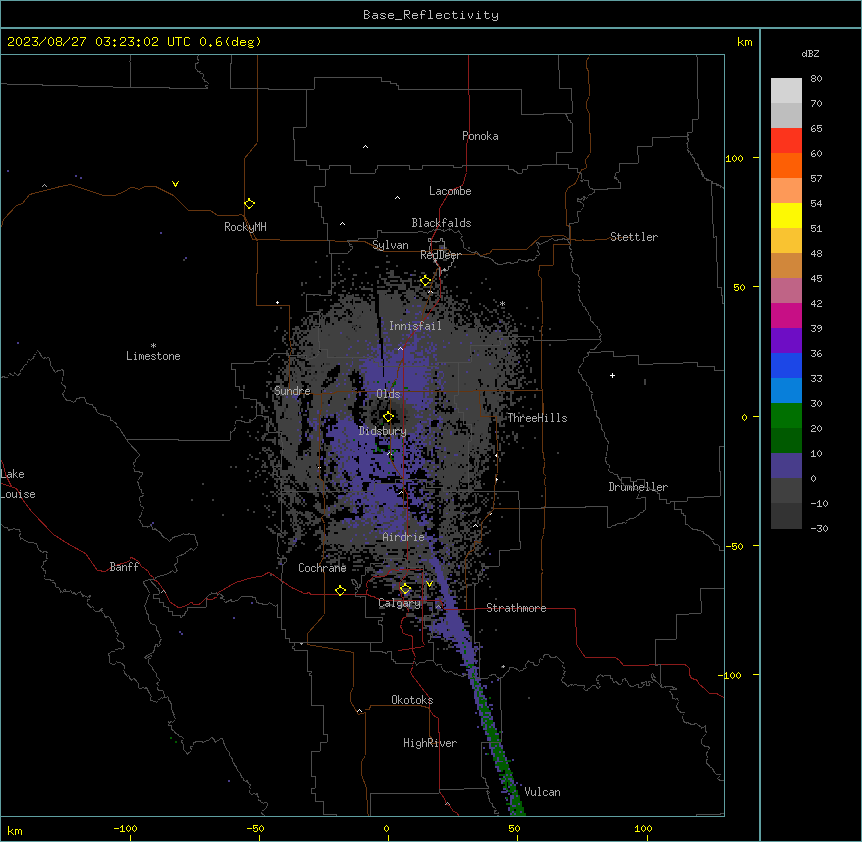Click the Innisfail town label
The image size is (862, 842).
coord(416,326)
